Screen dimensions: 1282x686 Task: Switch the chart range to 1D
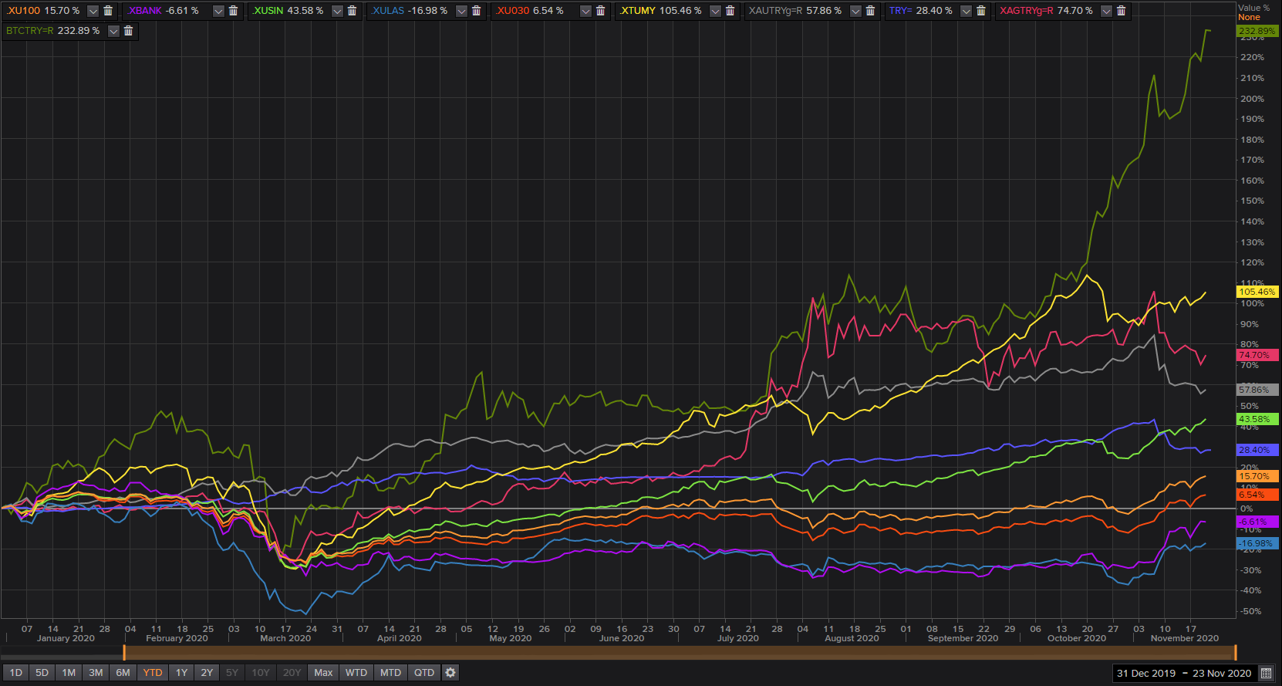(x=16, y=673)
